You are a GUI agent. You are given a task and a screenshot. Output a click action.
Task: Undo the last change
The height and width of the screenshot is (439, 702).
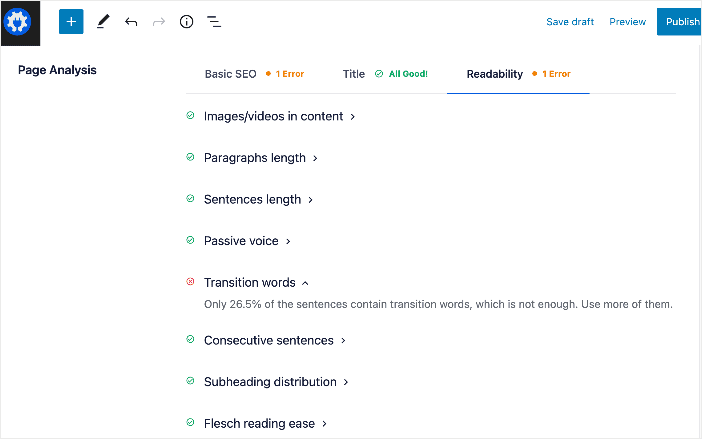click(131, 21)
